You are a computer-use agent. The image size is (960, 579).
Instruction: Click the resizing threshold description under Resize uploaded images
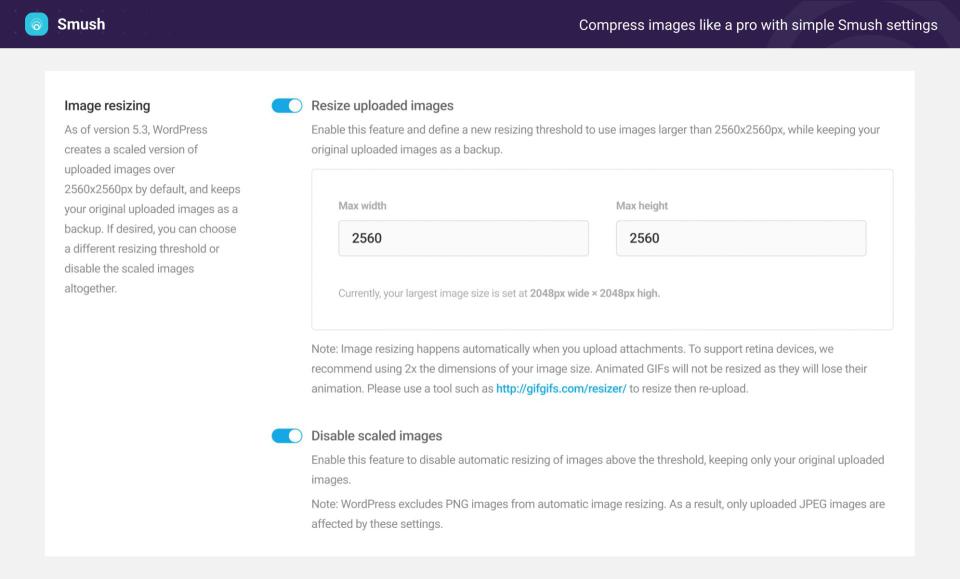(x=595, y=140)
